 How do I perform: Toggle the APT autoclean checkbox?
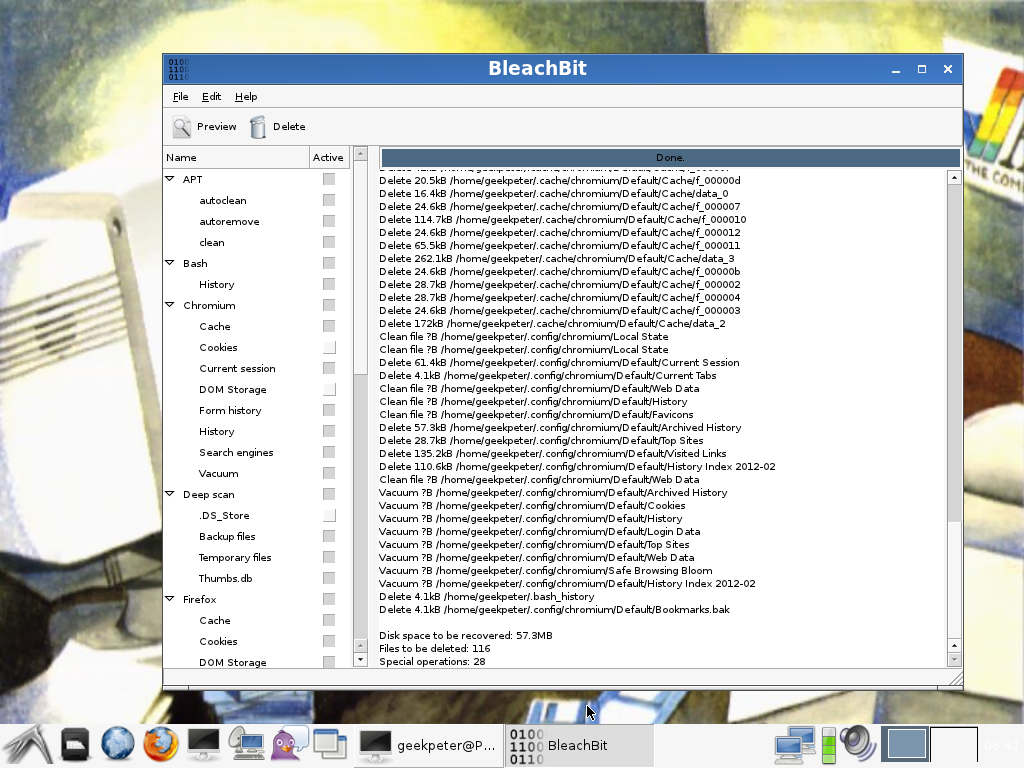tap(328, 201)
